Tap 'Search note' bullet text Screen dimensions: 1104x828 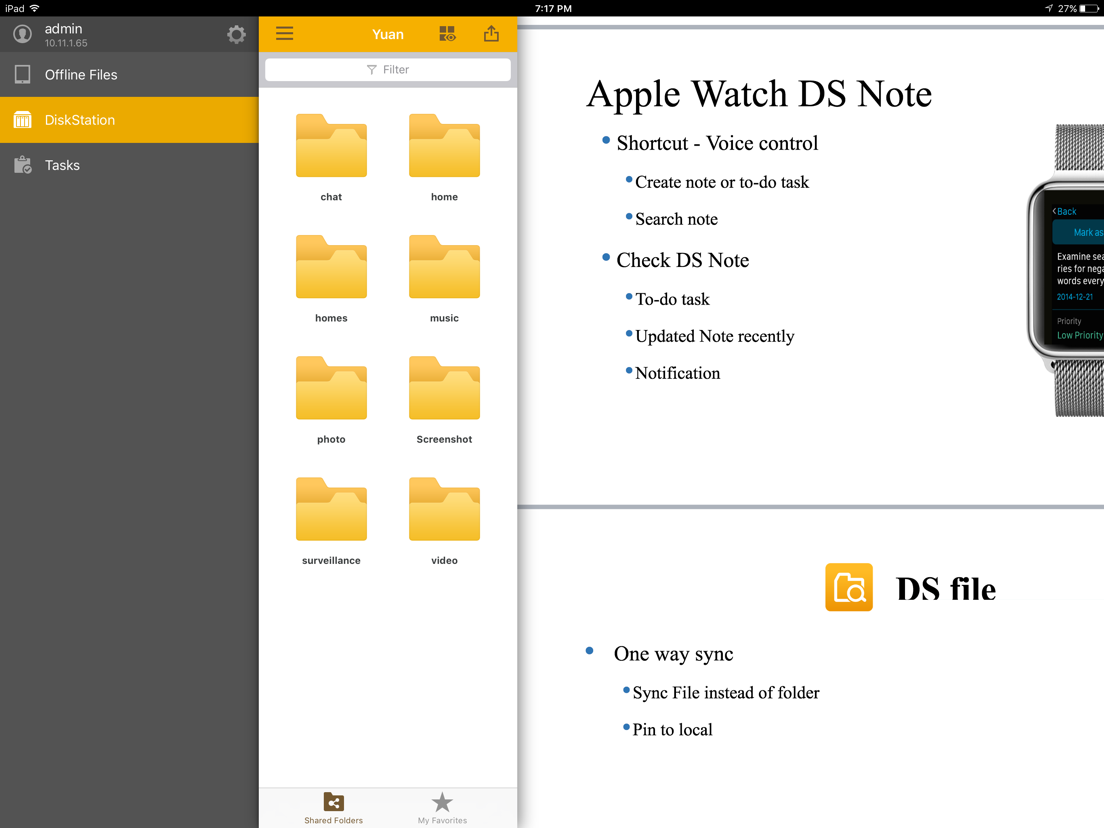click(677, 219)
